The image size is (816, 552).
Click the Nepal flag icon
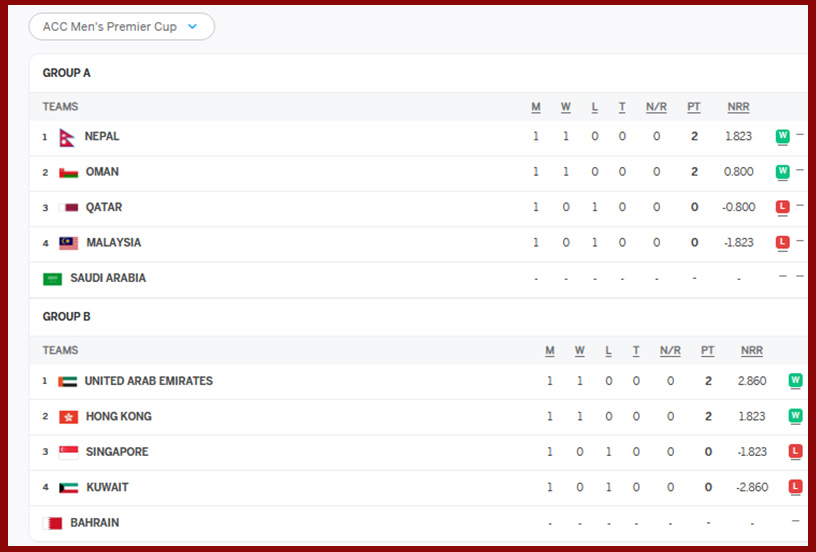[x=67, y=137]
